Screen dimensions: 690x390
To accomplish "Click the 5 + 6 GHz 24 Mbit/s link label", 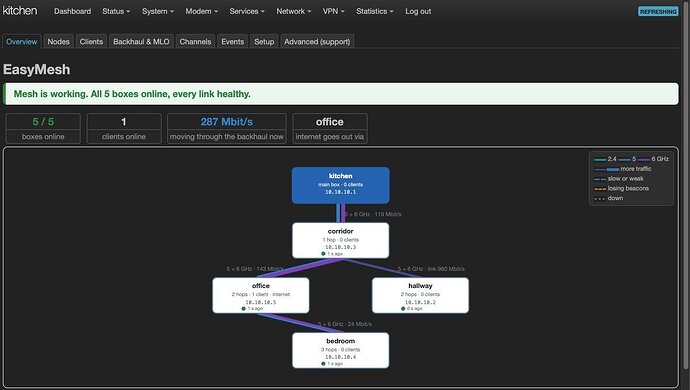I will pyautogui.click(x=345, y=324).
